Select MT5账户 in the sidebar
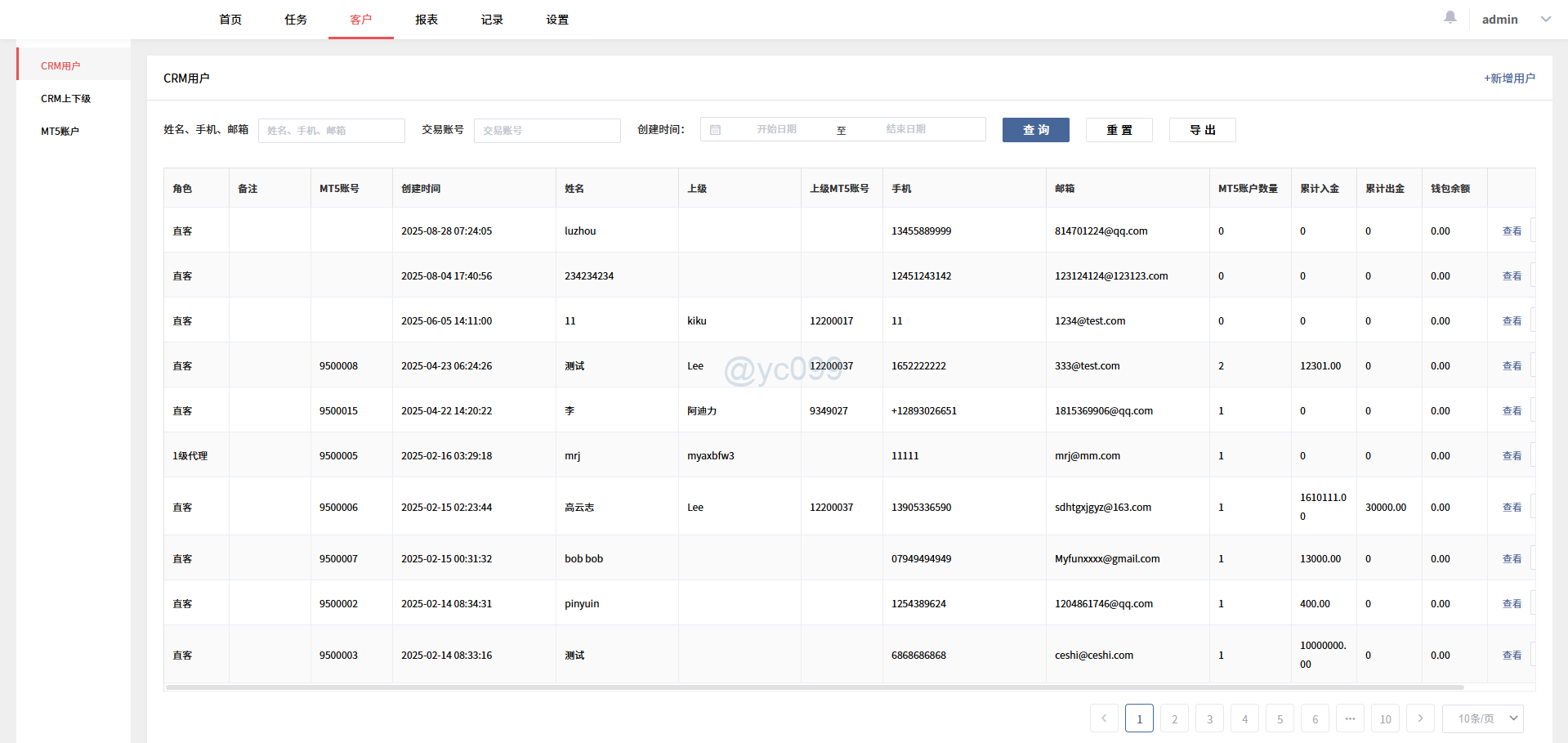 coord(60,130)
